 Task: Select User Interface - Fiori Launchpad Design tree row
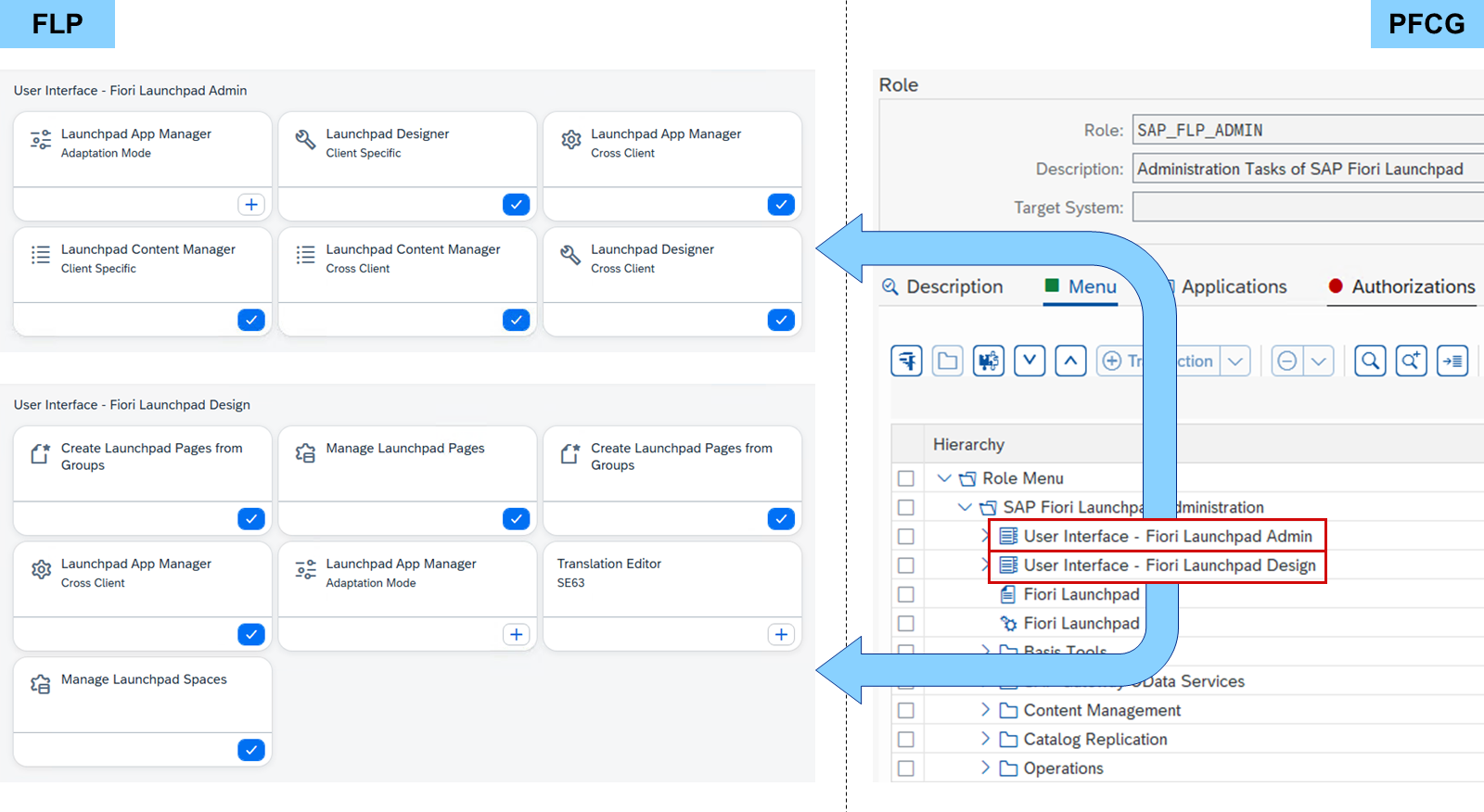coord(1158,565)
